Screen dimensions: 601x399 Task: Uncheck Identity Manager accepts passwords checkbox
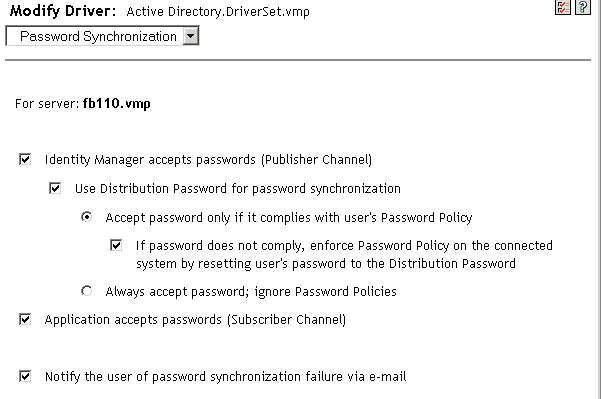[x=25, y=159]
